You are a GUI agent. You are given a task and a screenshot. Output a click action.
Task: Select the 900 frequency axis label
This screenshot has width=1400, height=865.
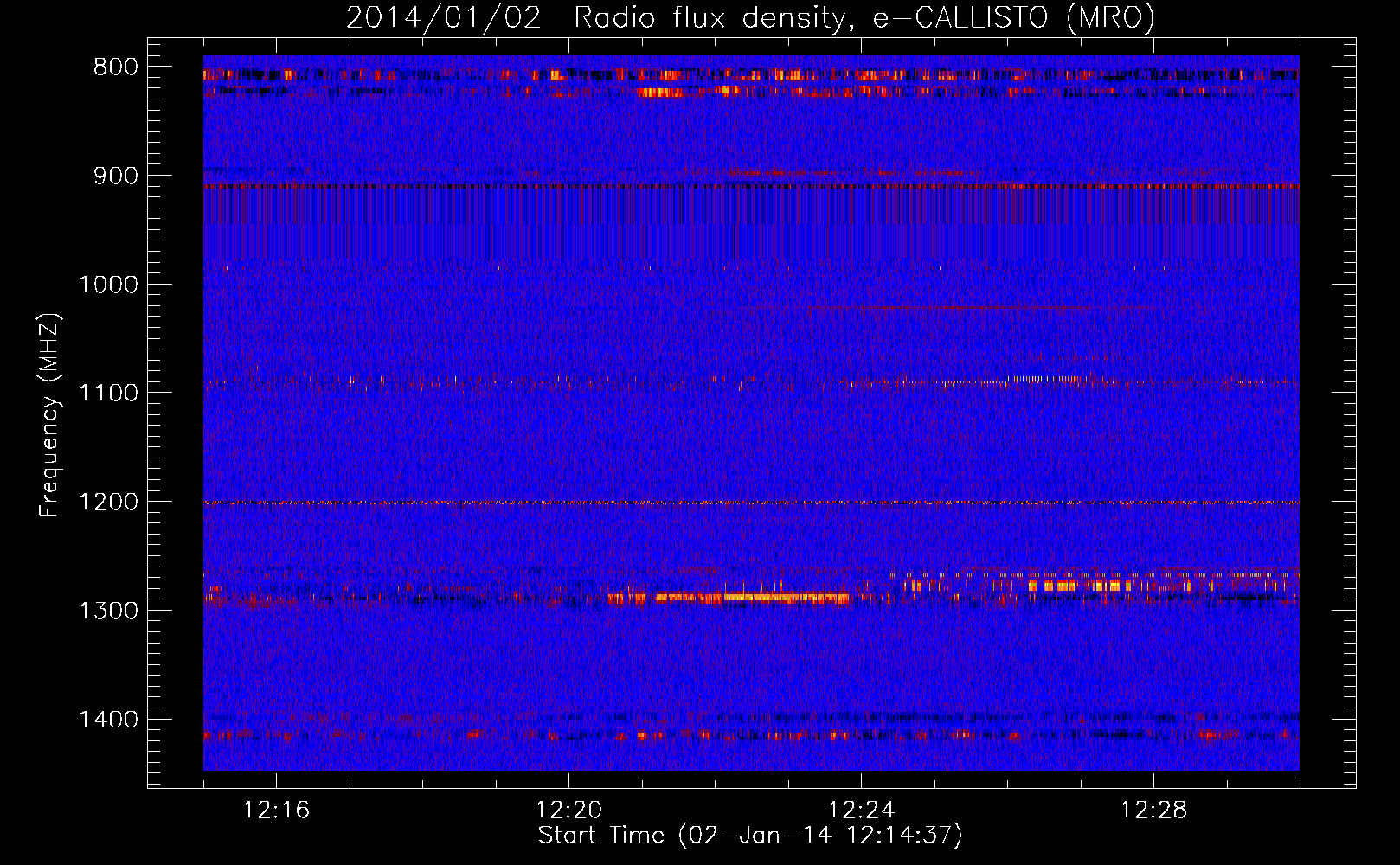(x=116, y=176)
